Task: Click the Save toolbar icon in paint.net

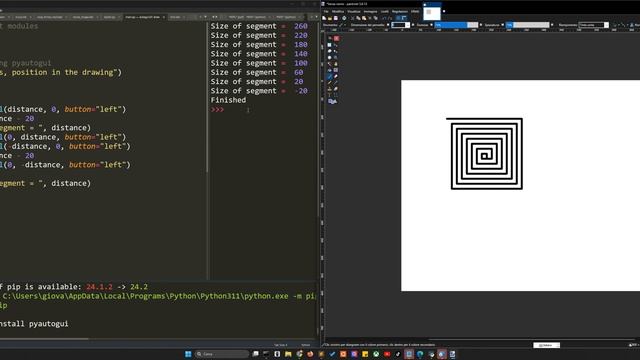Action: [x=336, y=18]
